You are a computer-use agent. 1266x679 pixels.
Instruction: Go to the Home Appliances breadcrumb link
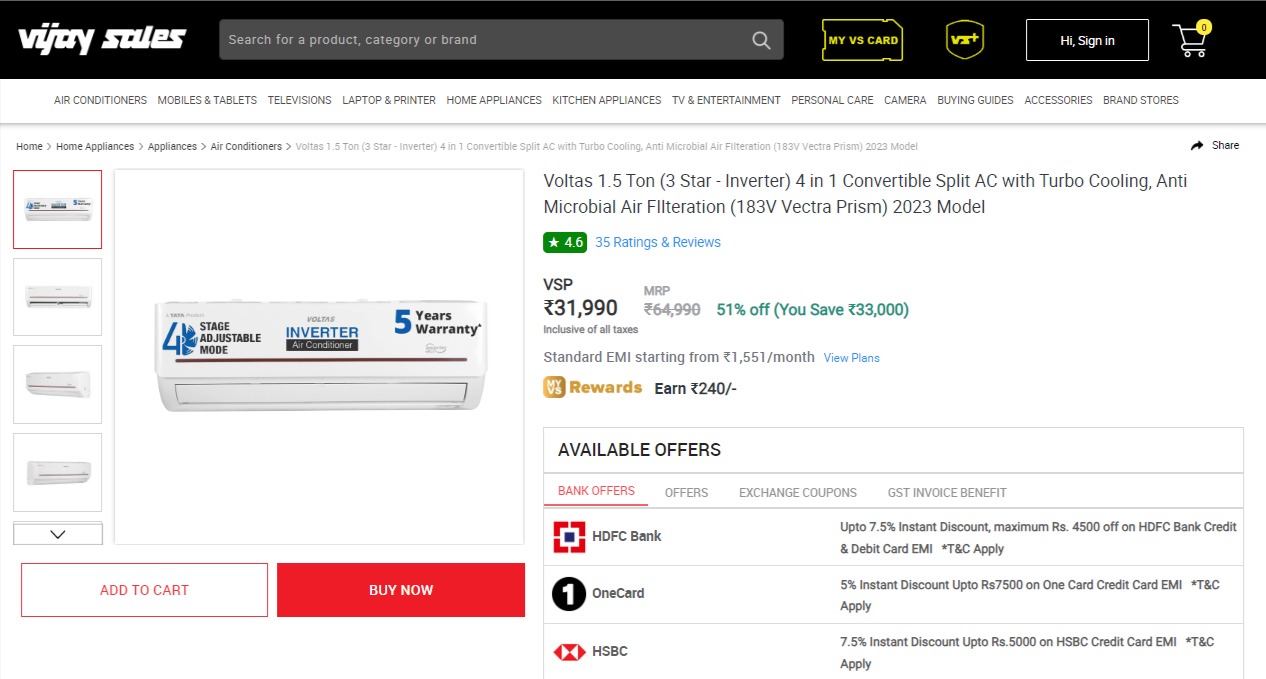95,146
